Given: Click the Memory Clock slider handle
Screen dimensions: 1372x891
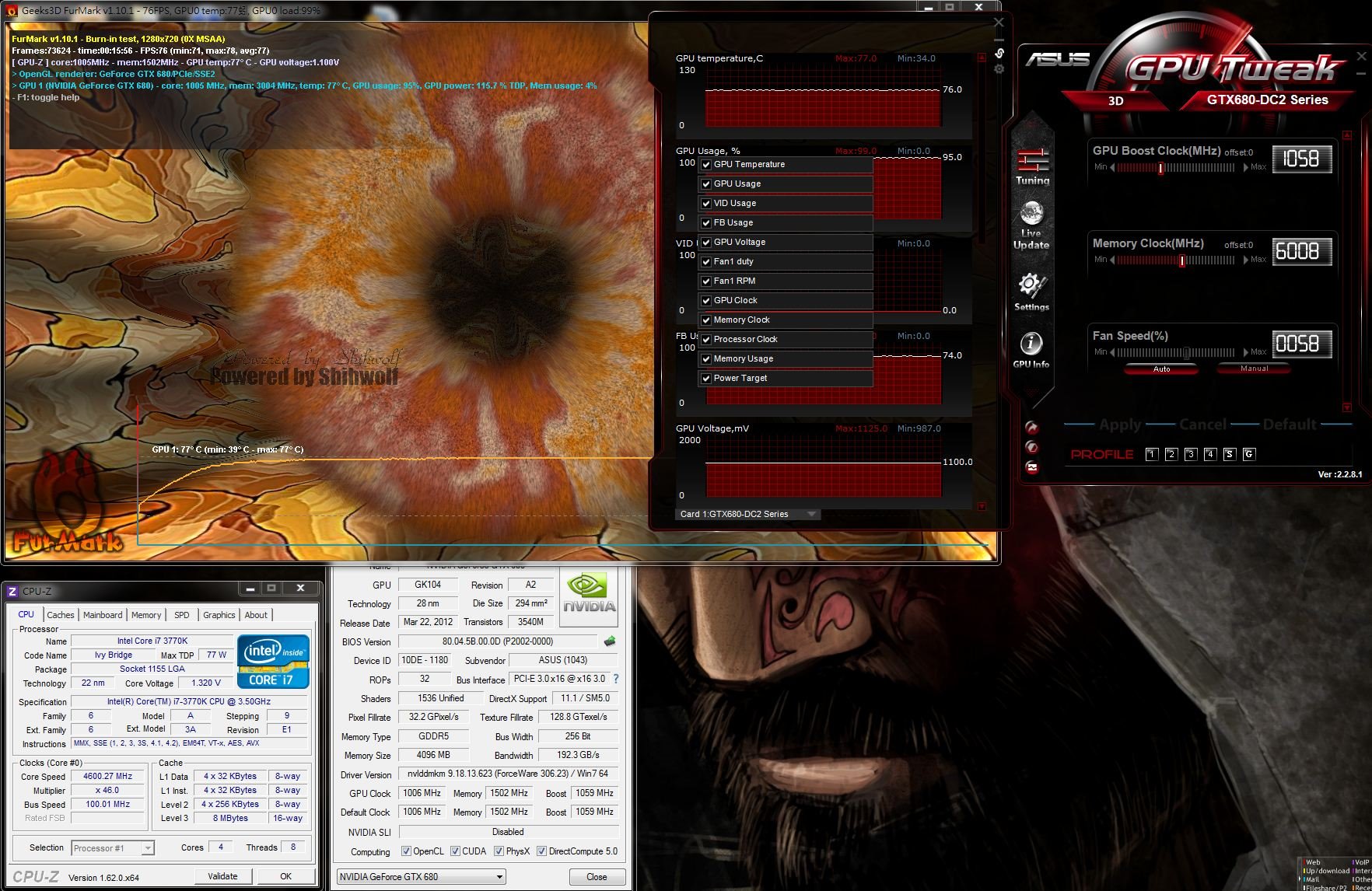Looking at the screenshot, I should pos(1182,260).
